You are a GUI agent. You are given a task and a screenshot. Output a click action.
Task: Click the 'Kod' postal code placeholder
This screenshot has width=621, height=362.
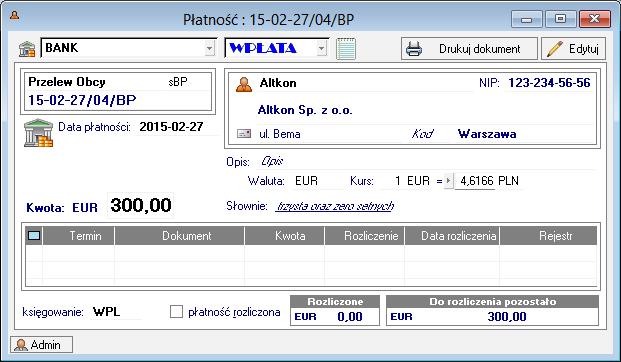422,134
